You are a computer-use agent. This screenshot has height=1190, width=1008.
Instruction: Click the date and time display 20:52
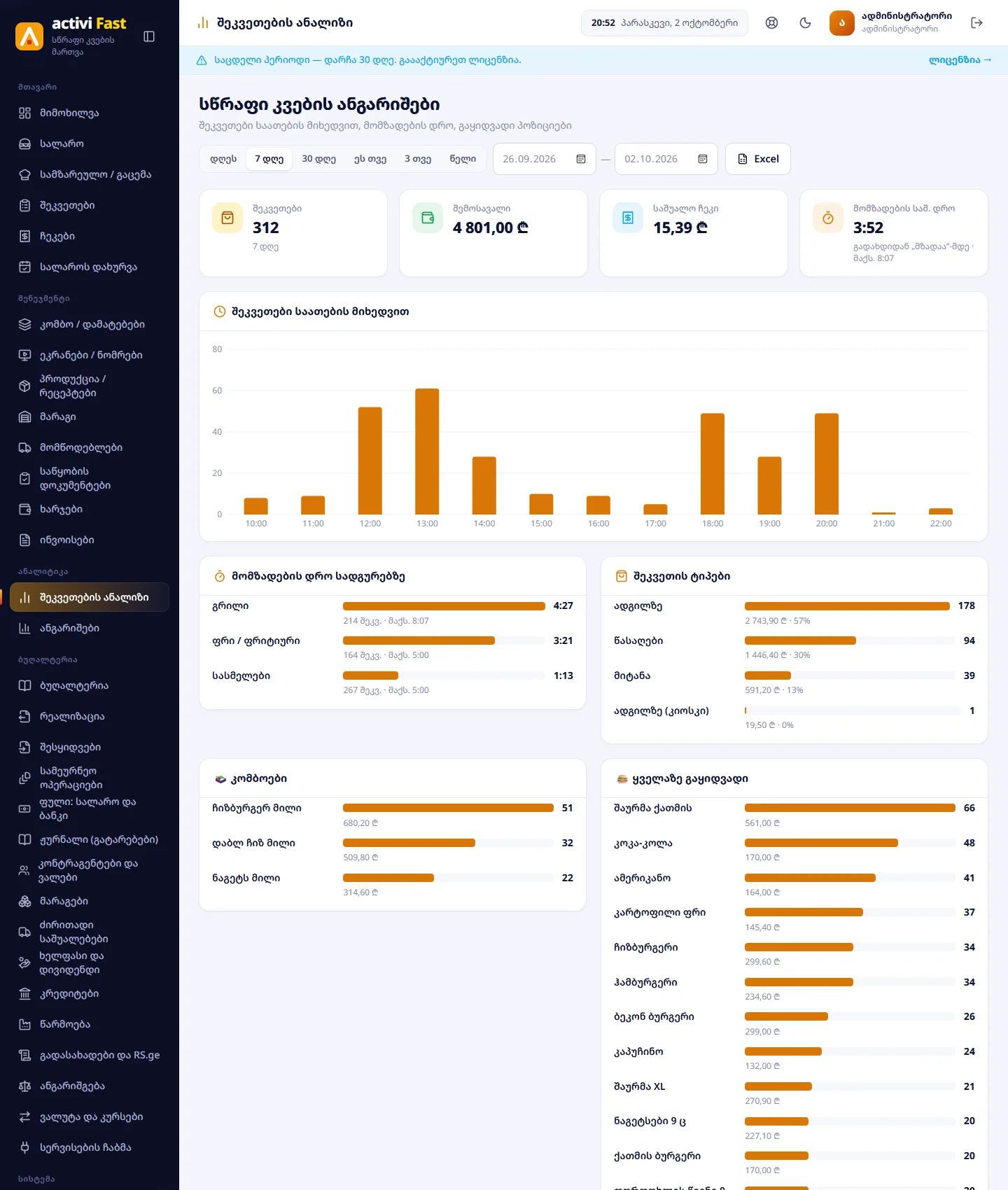tap(664, 23)
